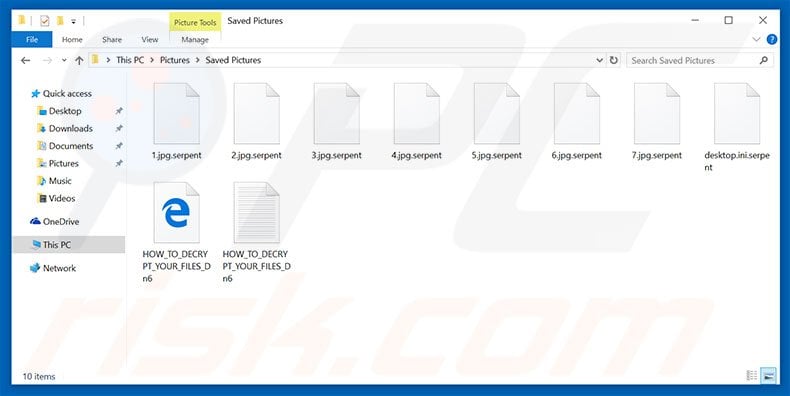The image size is (790, 396).
Task: Click the Picture Tools contextual tab
Action: (x=195, y=23)
